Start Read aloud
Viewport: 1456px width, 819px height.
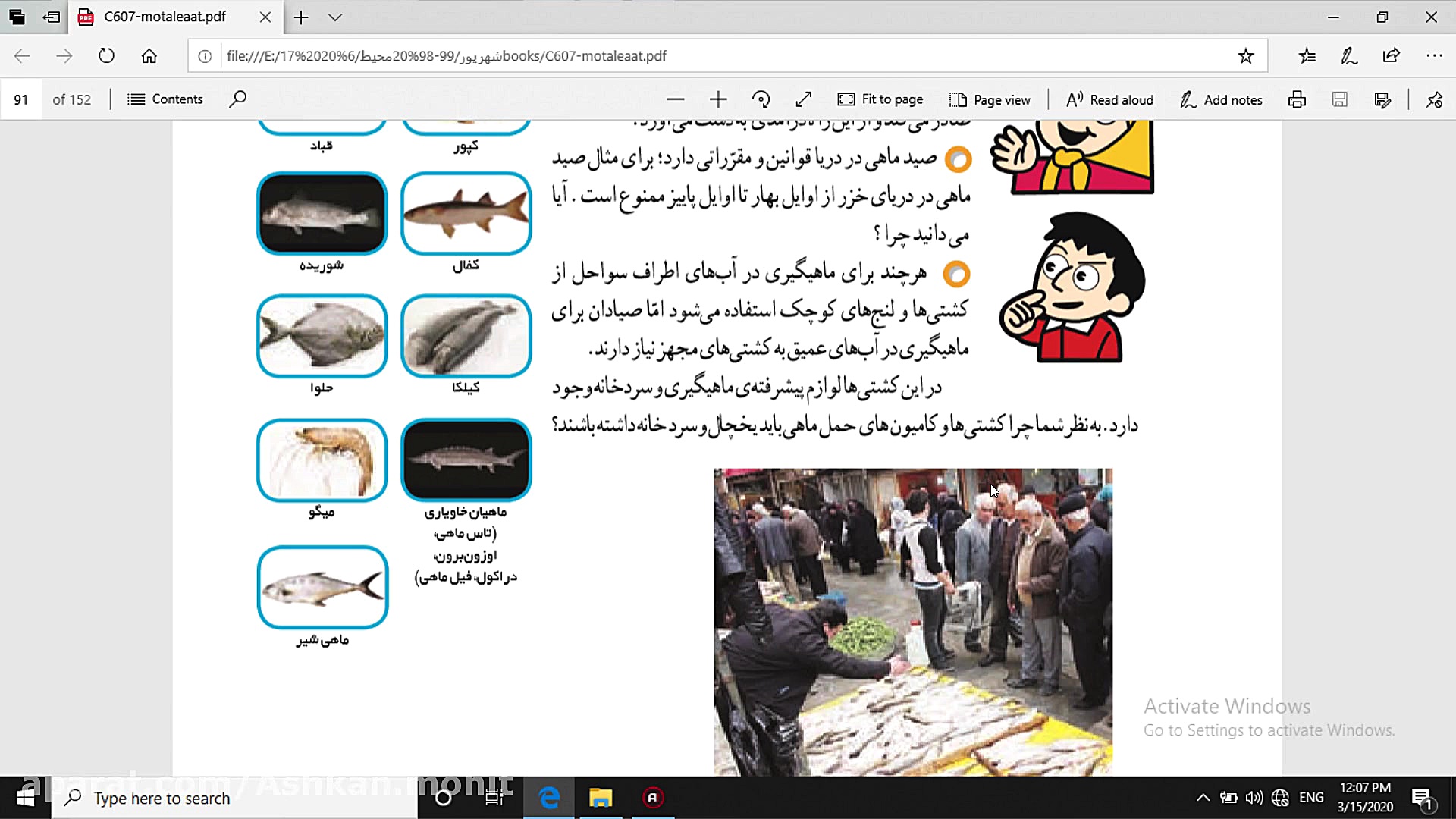coord(1109,99)
